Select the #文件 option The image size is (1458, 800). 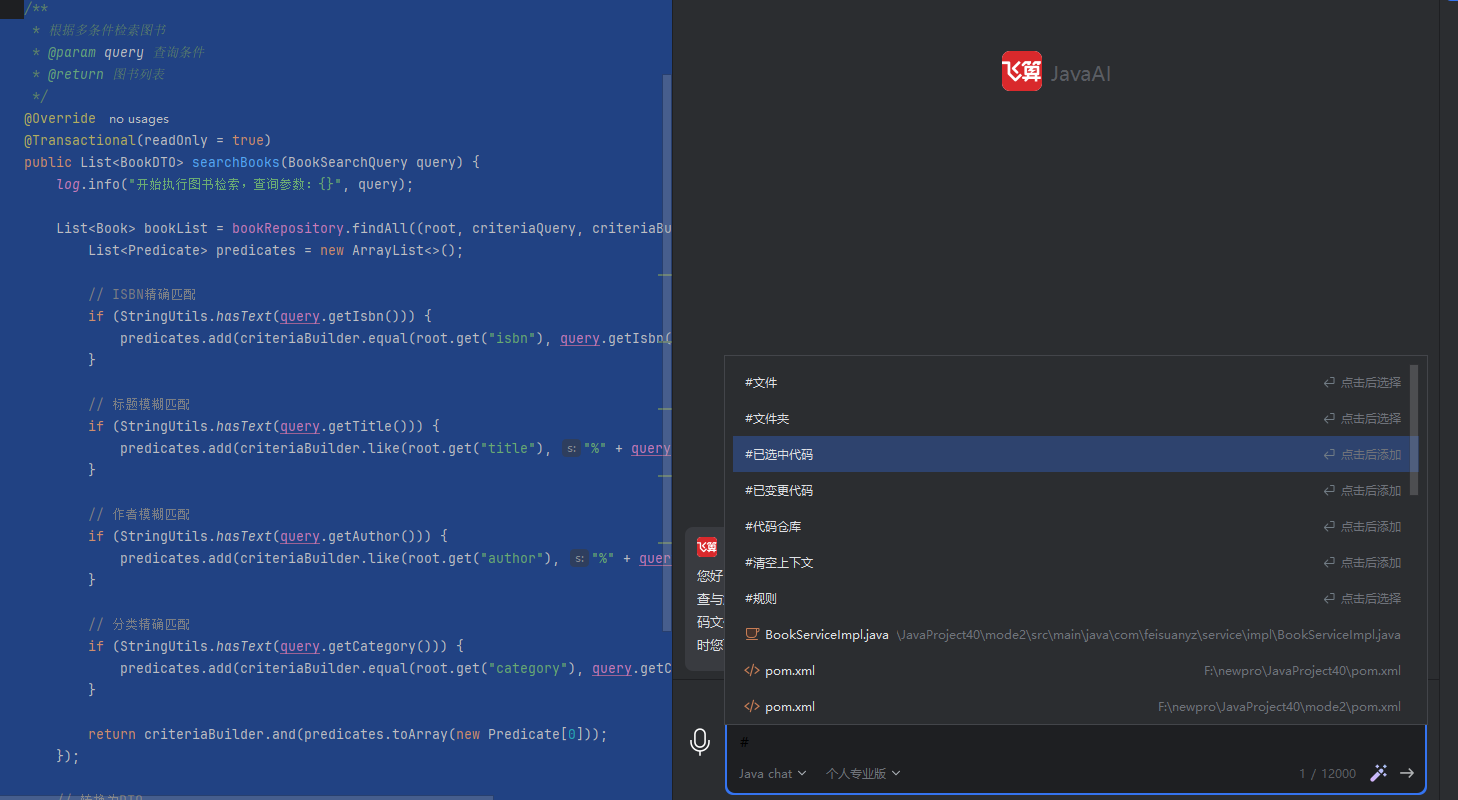762,383
